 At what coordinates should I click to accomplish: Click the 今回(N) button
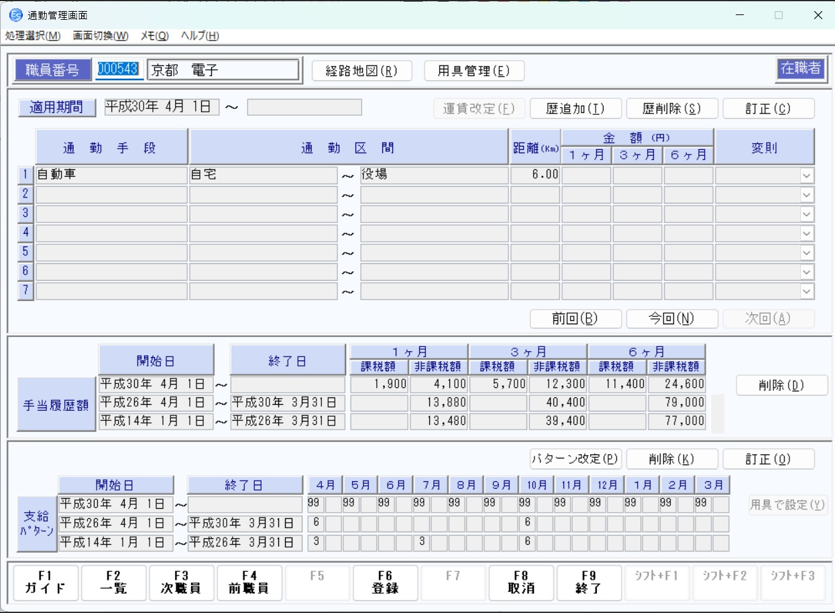671,319
